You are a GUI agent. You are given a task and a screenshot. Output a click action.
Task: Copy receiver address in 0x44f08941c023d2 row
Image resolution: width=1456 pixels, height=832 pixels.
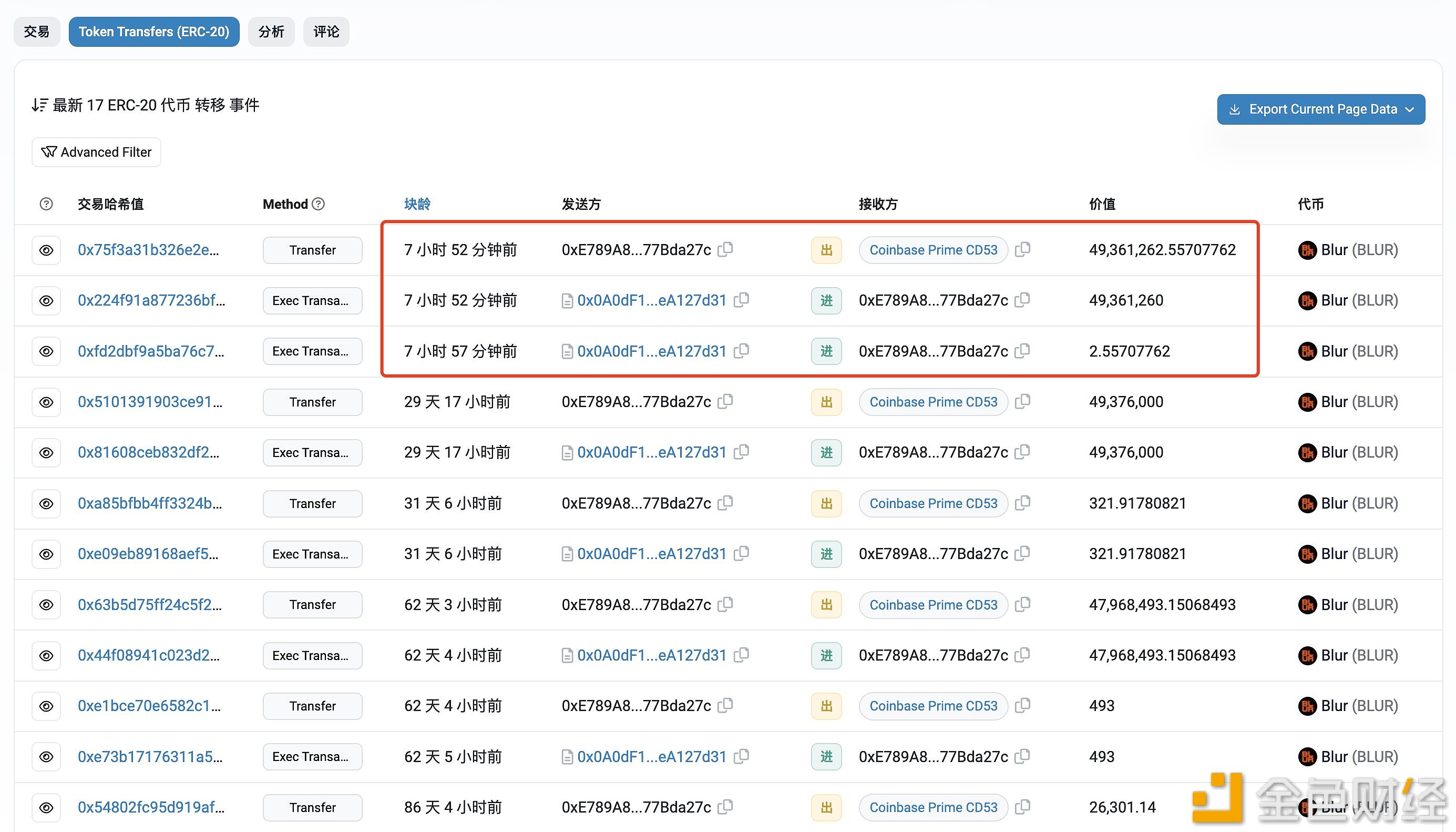tap(1022, 655)
